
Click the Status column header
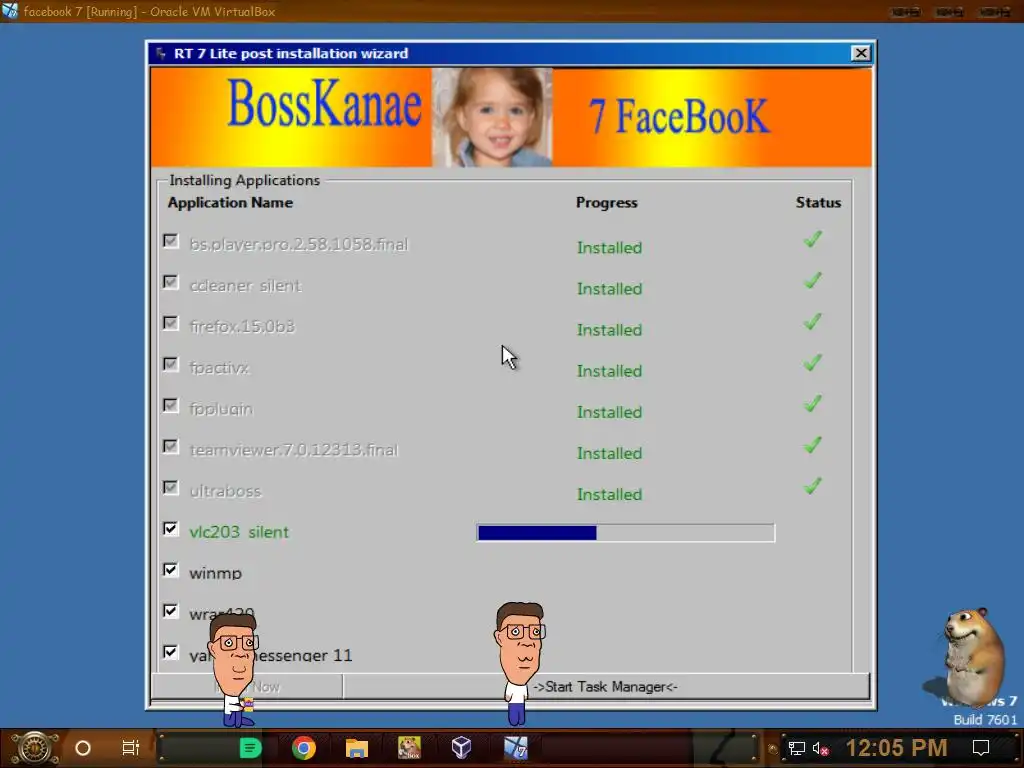(818, 202)
